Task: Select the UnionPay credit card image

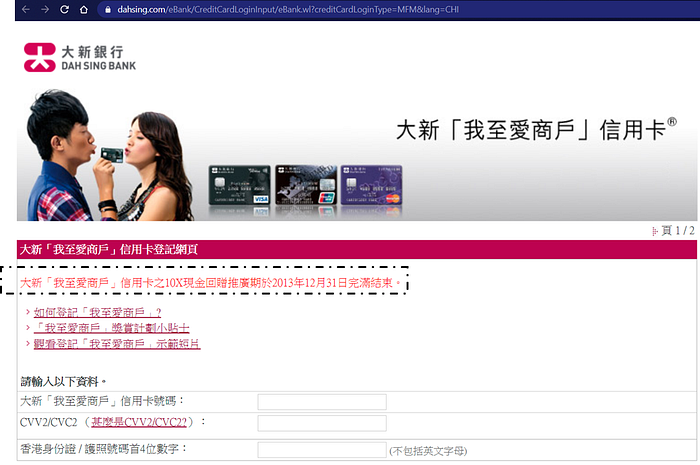Action: click(306, 185)
